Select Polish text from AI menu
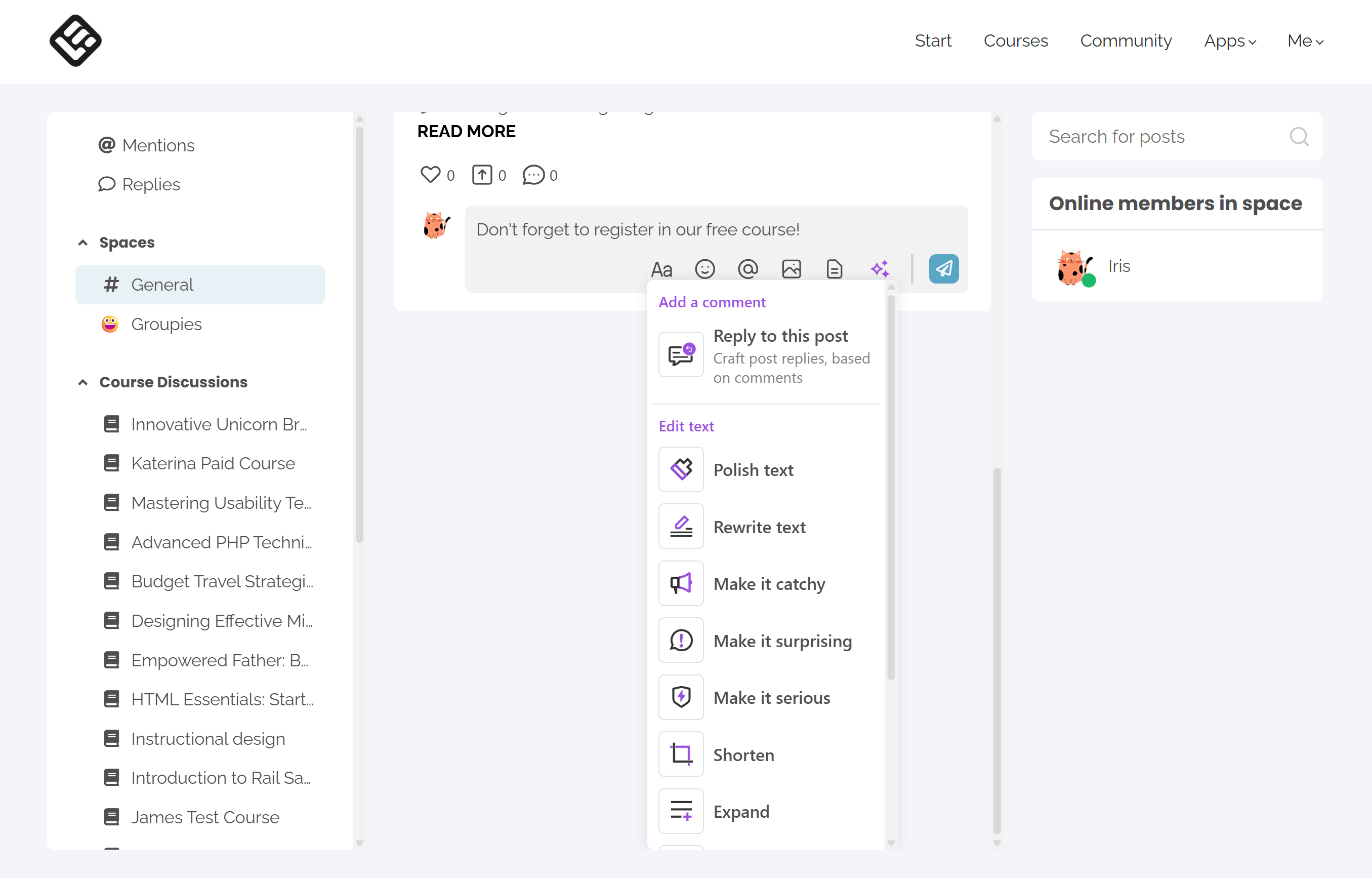The width and height of the screenshot is (1372, 878). point(753,470)
